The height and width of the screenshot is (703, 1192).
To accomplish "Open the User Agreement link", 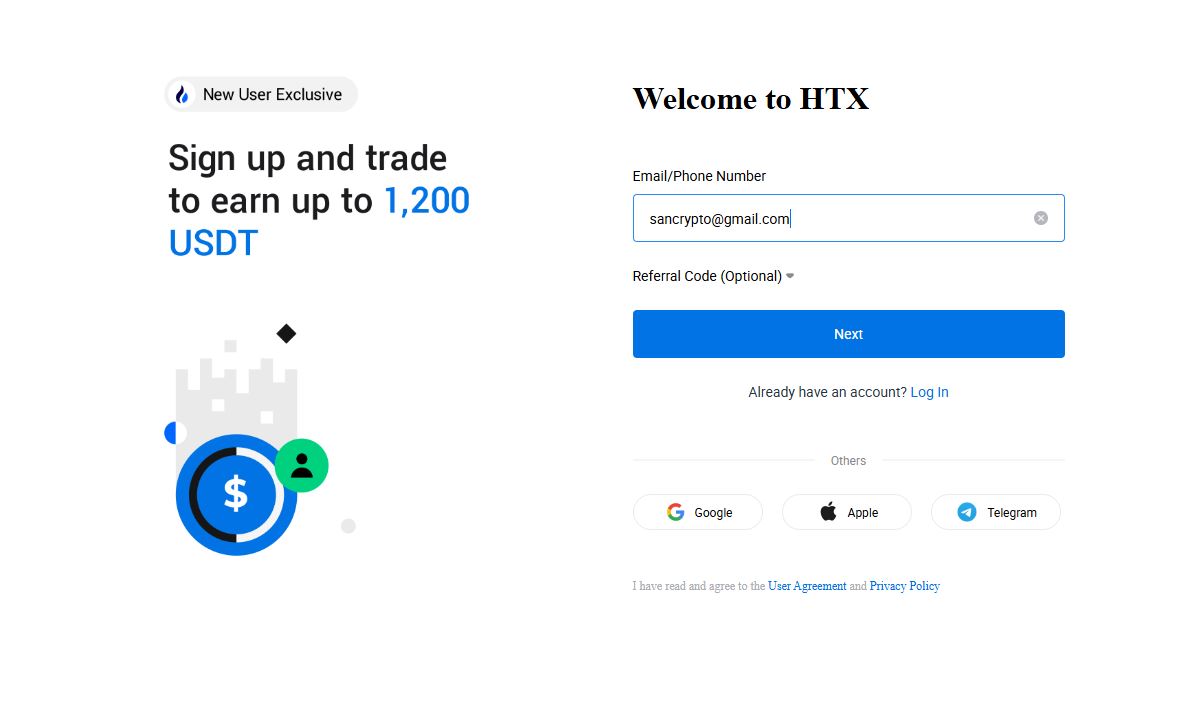I will [807, 586].
